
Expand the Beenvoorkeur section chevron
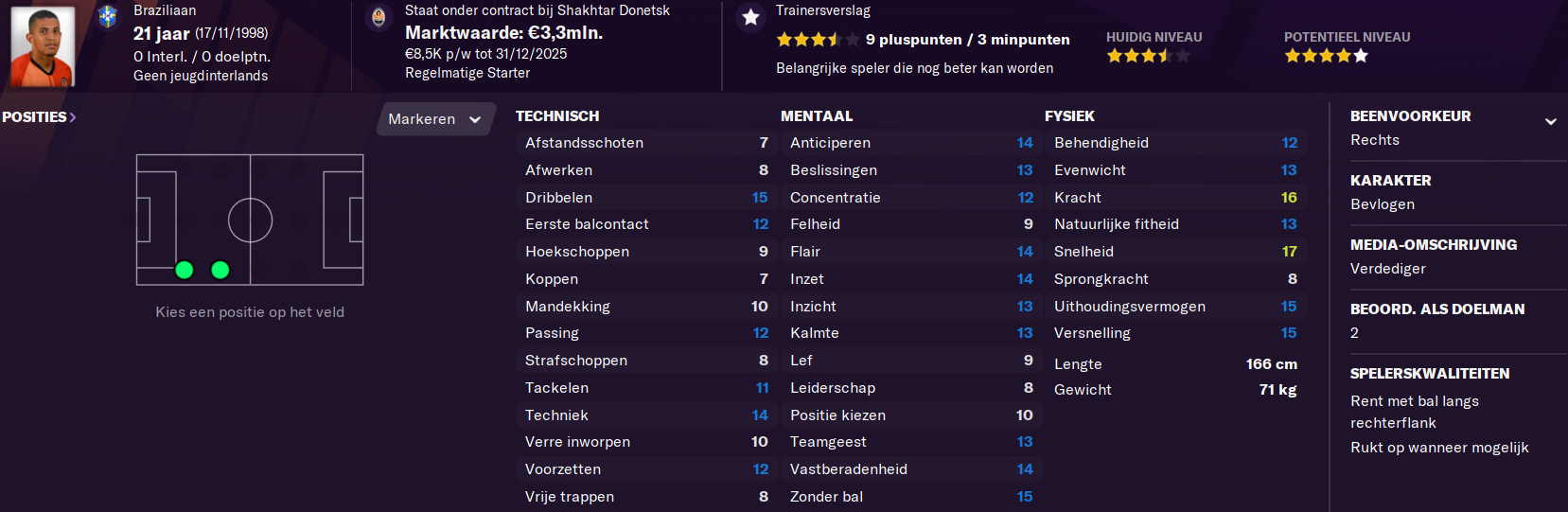point(1551,121)
